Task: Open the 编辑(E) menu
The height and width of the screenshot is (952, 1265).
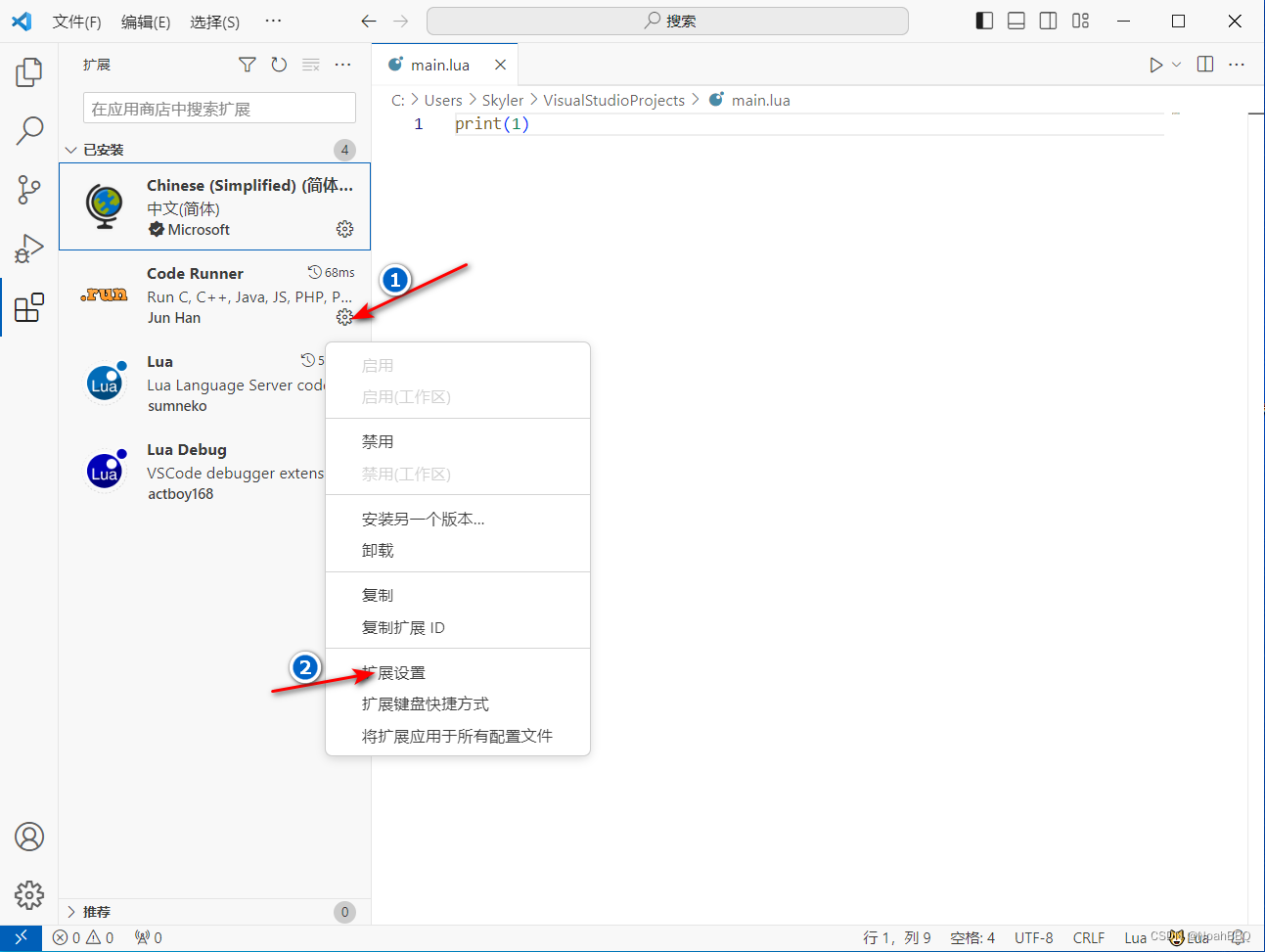Action: coord(146,22)
